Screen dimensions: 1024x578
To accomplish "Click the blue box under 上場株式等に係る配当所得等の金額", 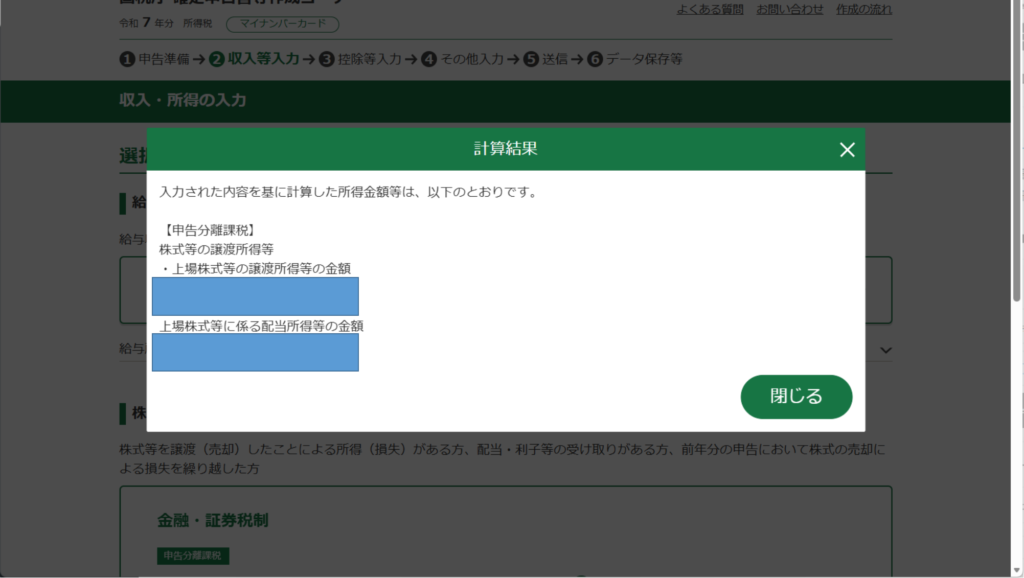I will coord(255,352).
